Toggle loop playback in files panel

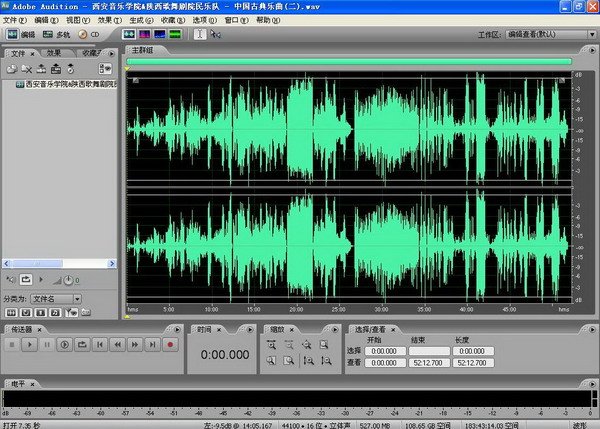(x=26, y=279)
